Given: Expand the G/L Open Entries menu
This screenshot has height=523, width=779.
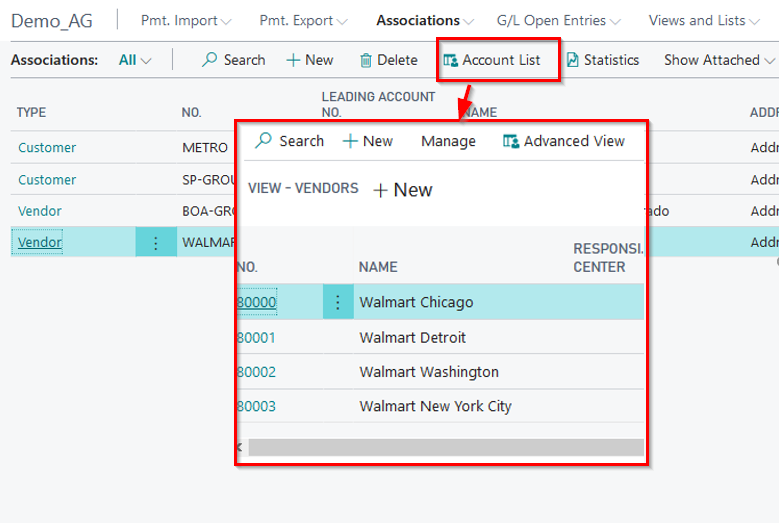Looking at the screenshot, I should (558, 20).
